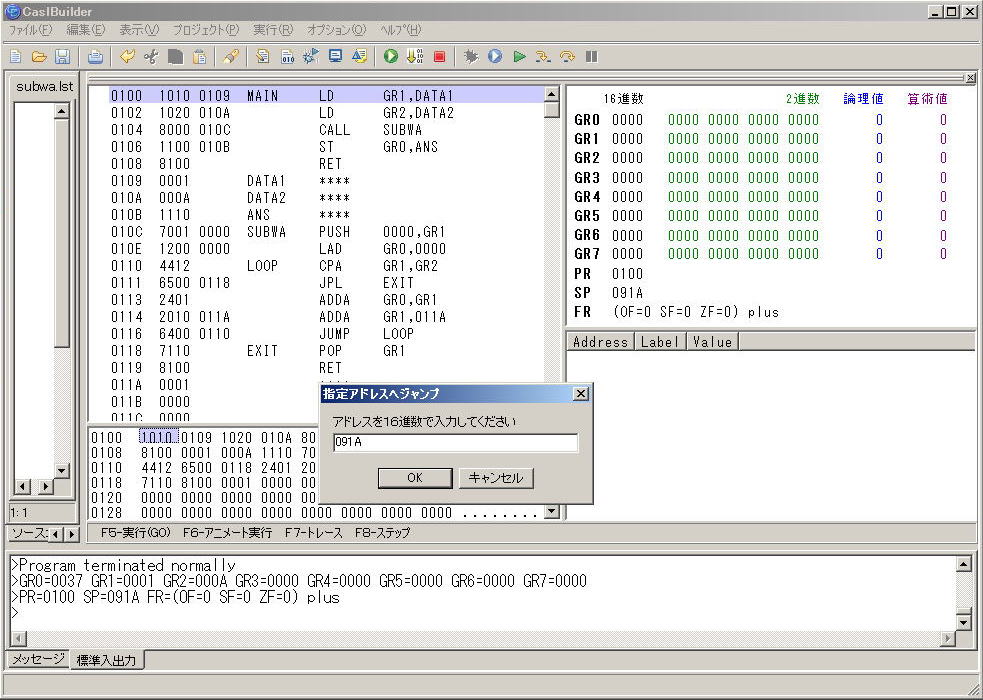Viewport: 983px width, 700px height.
Task: Click the hex address input field
Action: pos(455,442)
